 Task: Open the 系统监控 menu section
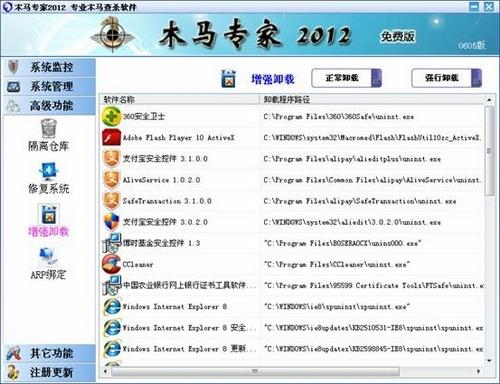(x=50, y=67)
